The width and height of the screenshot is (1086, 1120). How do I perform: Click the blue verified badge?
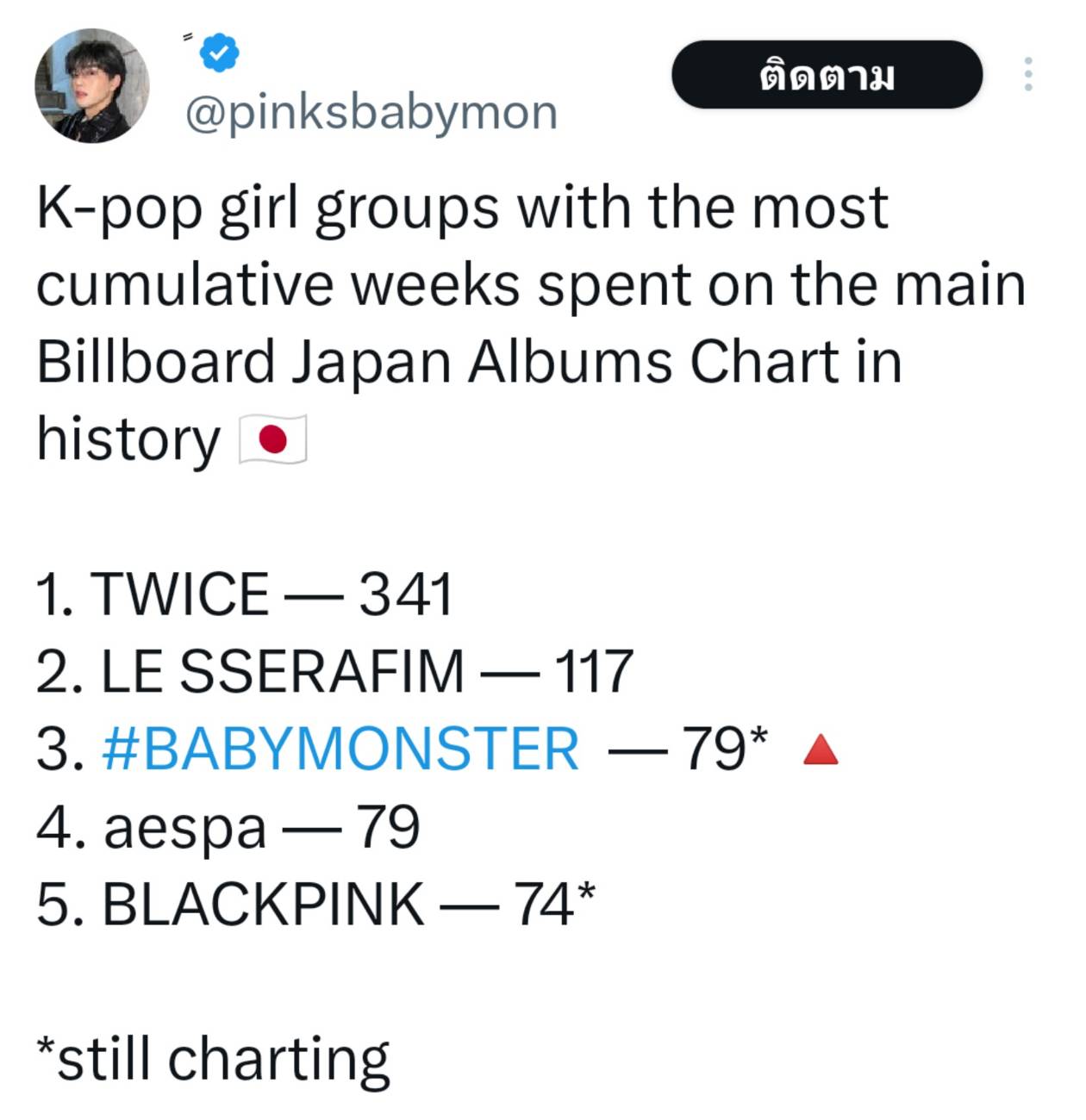[x=219, y=53]
